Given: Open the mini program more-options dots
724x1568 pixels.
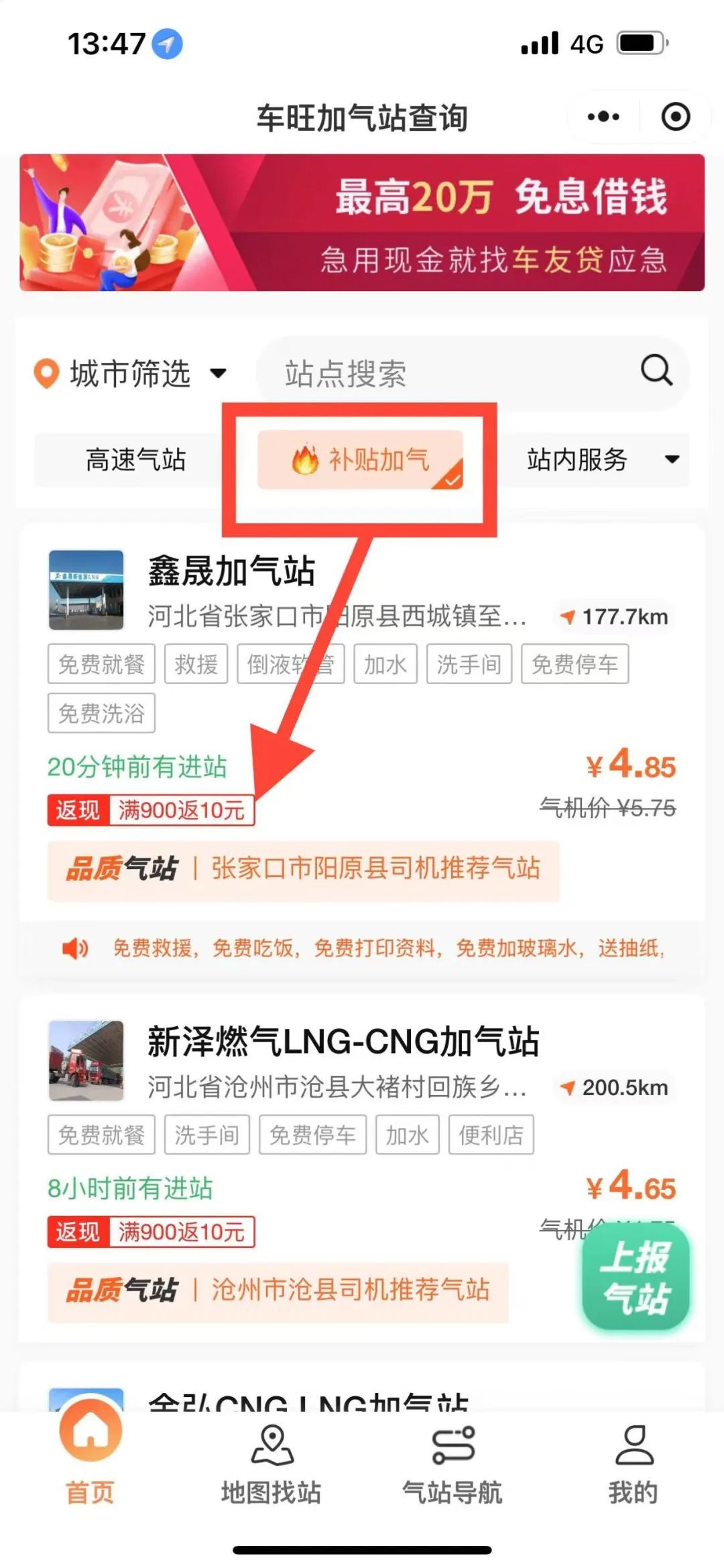Looking at the screenshot, I should (x=603, y=117).
